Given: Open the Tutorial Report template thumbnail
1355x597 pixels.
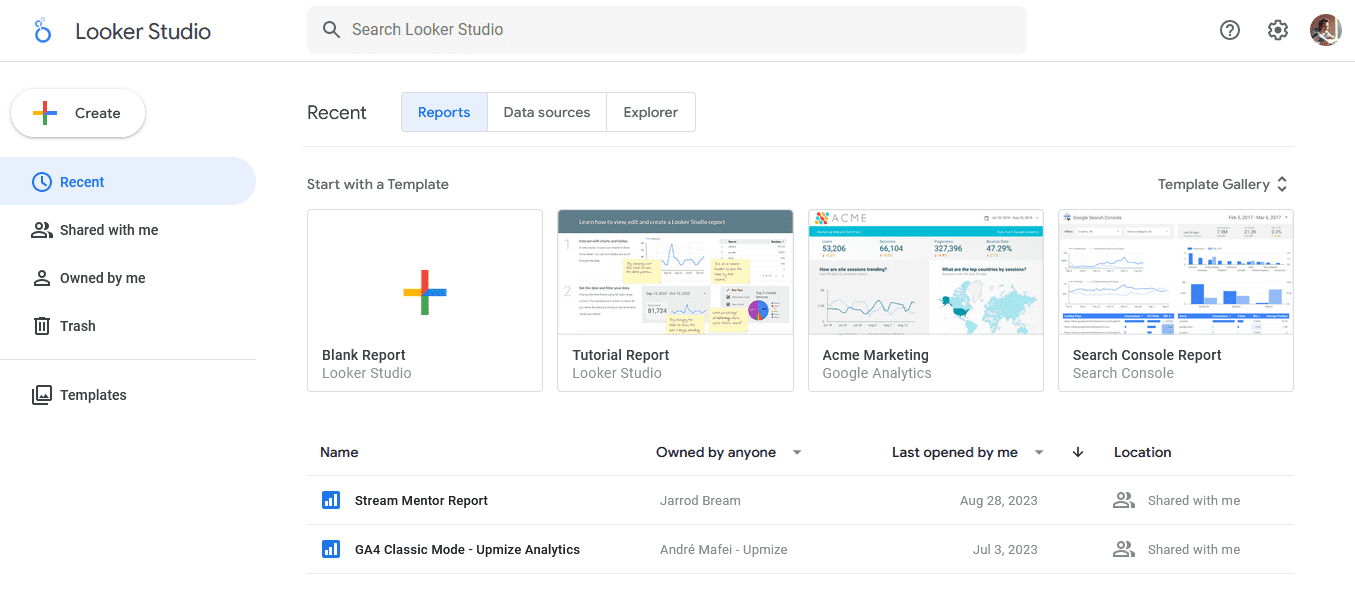Looking at the screenshot, I should point(675,272).
